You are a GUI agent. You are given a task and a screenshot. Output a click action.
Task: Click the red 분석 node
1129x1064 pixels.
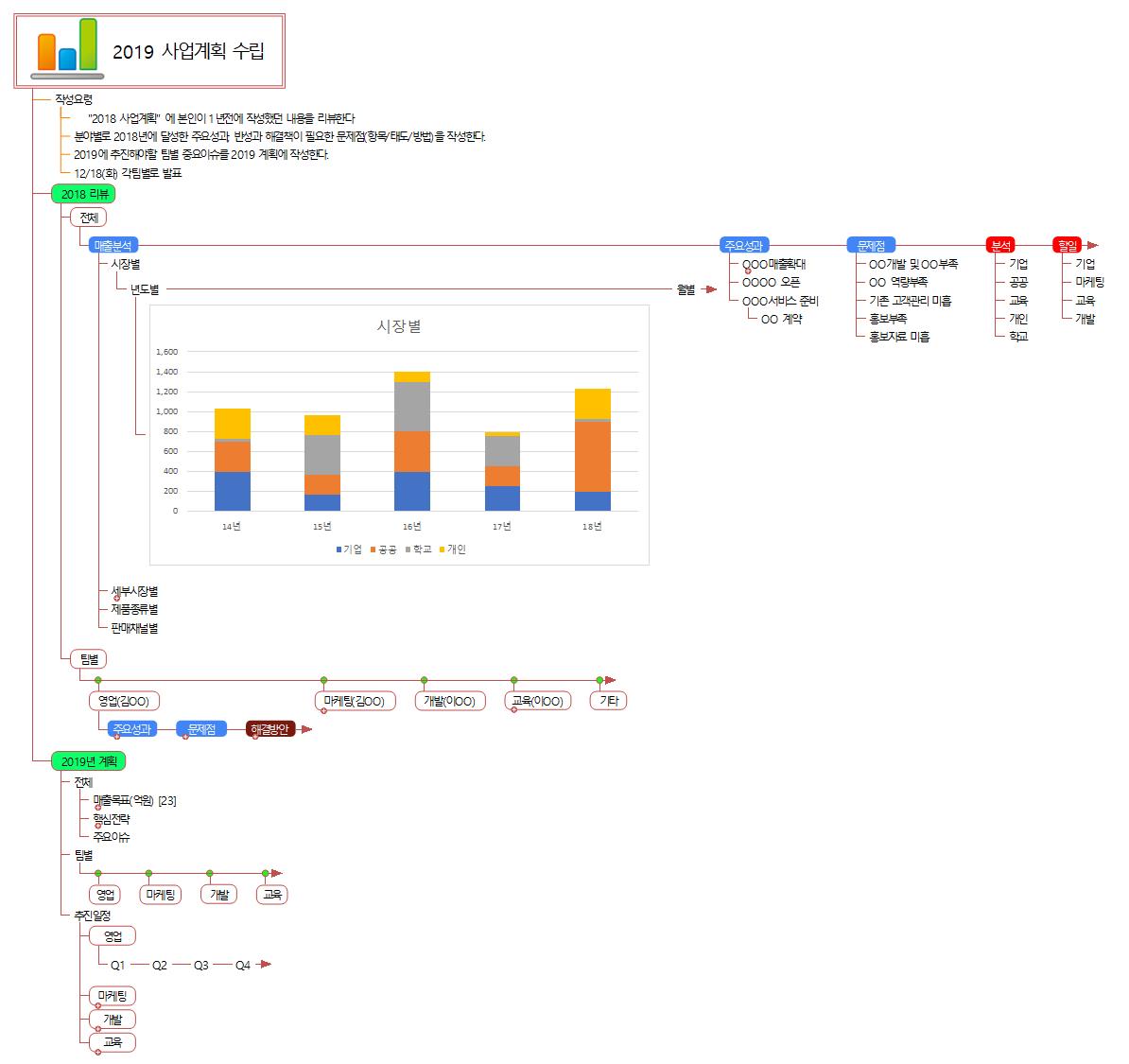1000,245
